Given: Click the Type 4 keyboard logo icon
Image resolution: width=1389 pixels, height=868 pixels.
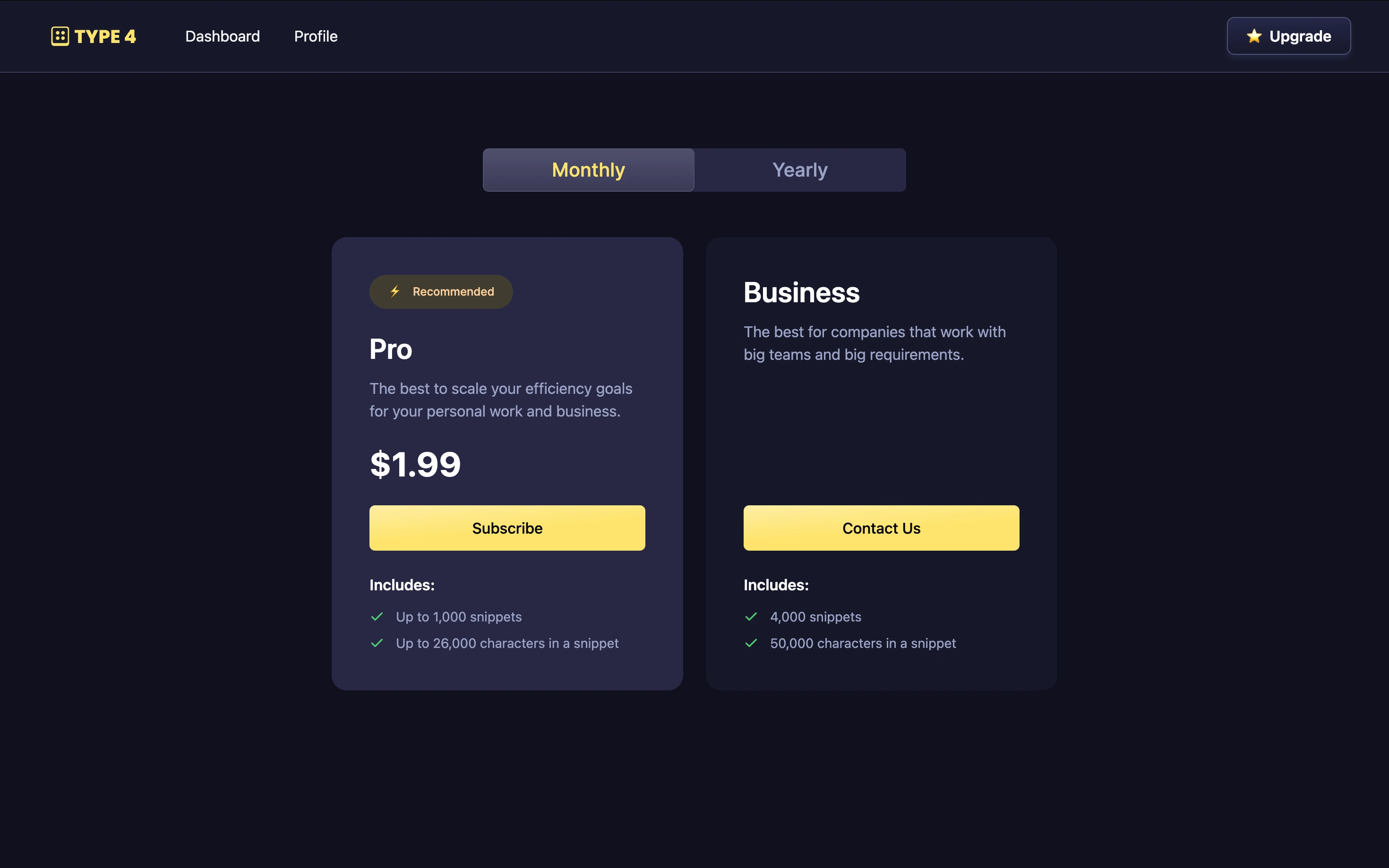Looking at the screenshot, I should point(60,36).
